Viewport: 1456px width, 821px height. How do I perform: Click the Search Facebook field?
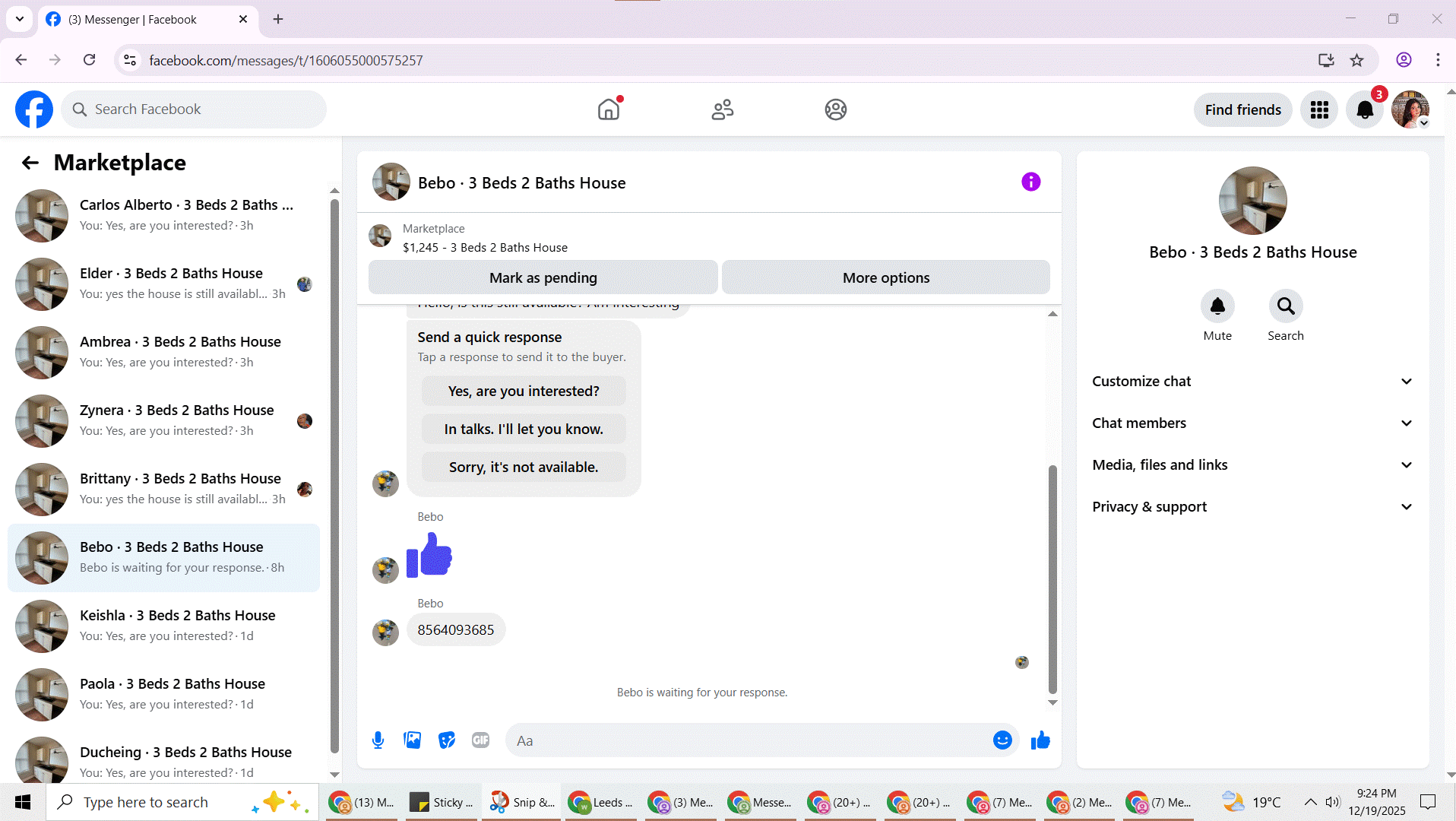coord(194,109)
